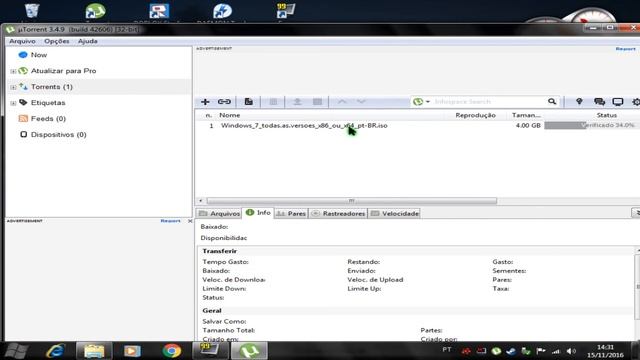
Task: Click scrollbar left arrow in torrent list
Action: point(200,201)
